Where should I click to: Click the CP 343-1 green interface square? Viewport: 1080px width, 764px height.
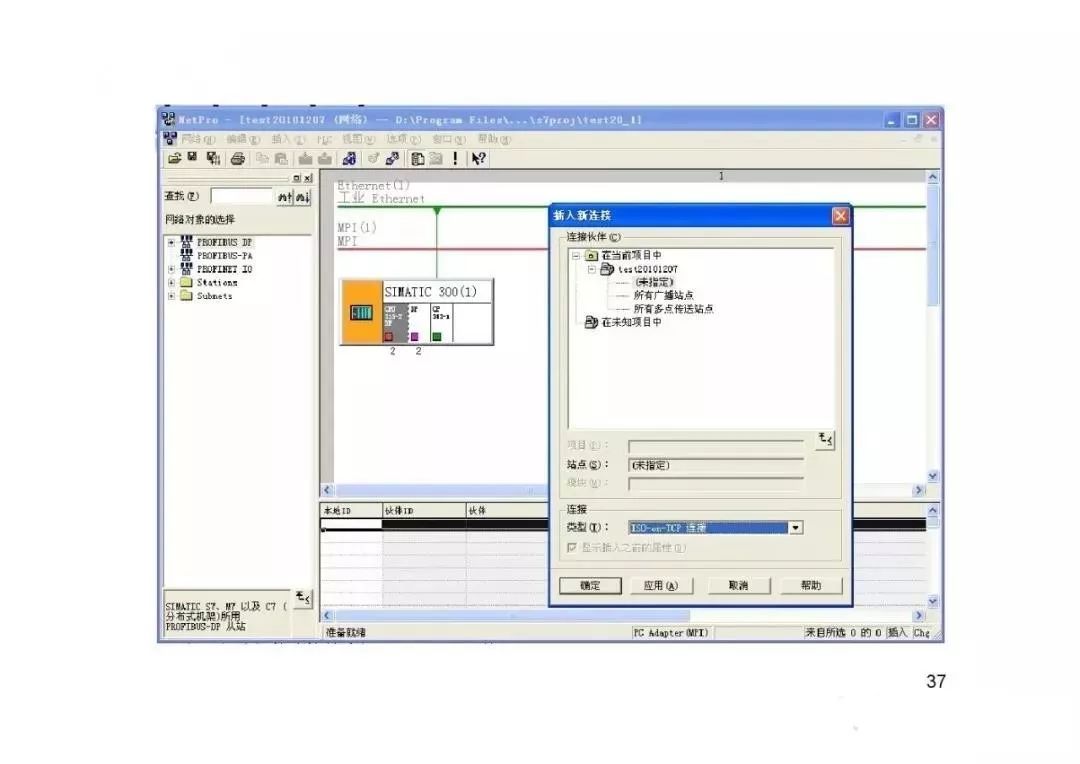point(437,337)
